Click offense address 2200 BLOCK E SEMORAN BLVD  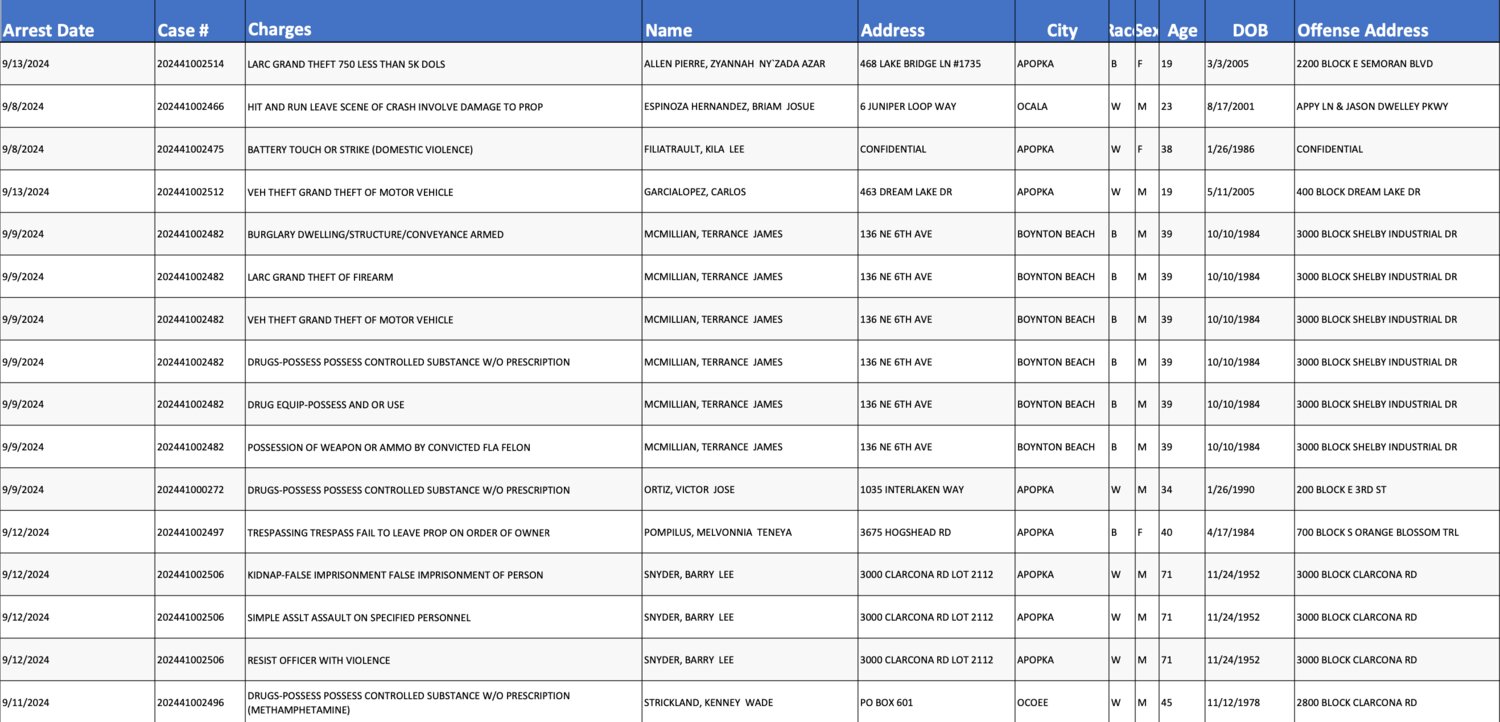1397,64
